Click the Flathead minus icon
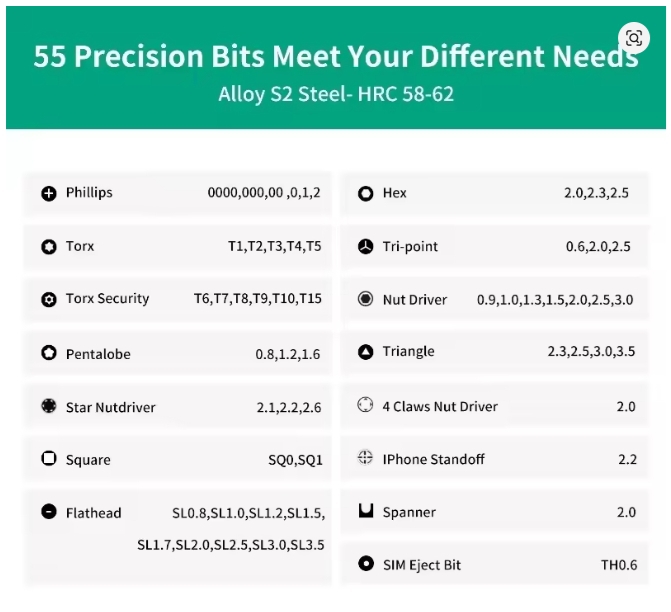 (49, 511)
